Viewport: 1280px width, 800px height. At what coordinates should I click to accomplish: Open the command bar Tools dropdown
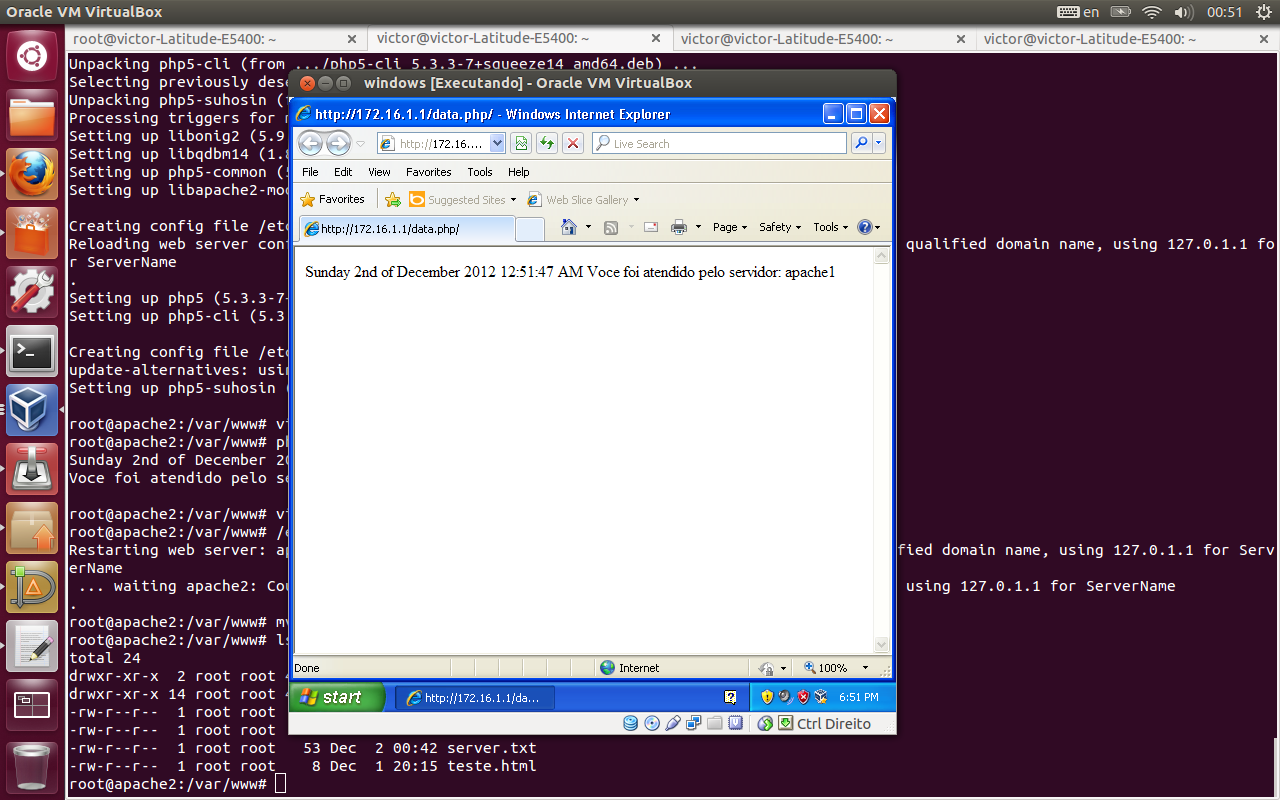click(x=831, y=227)
